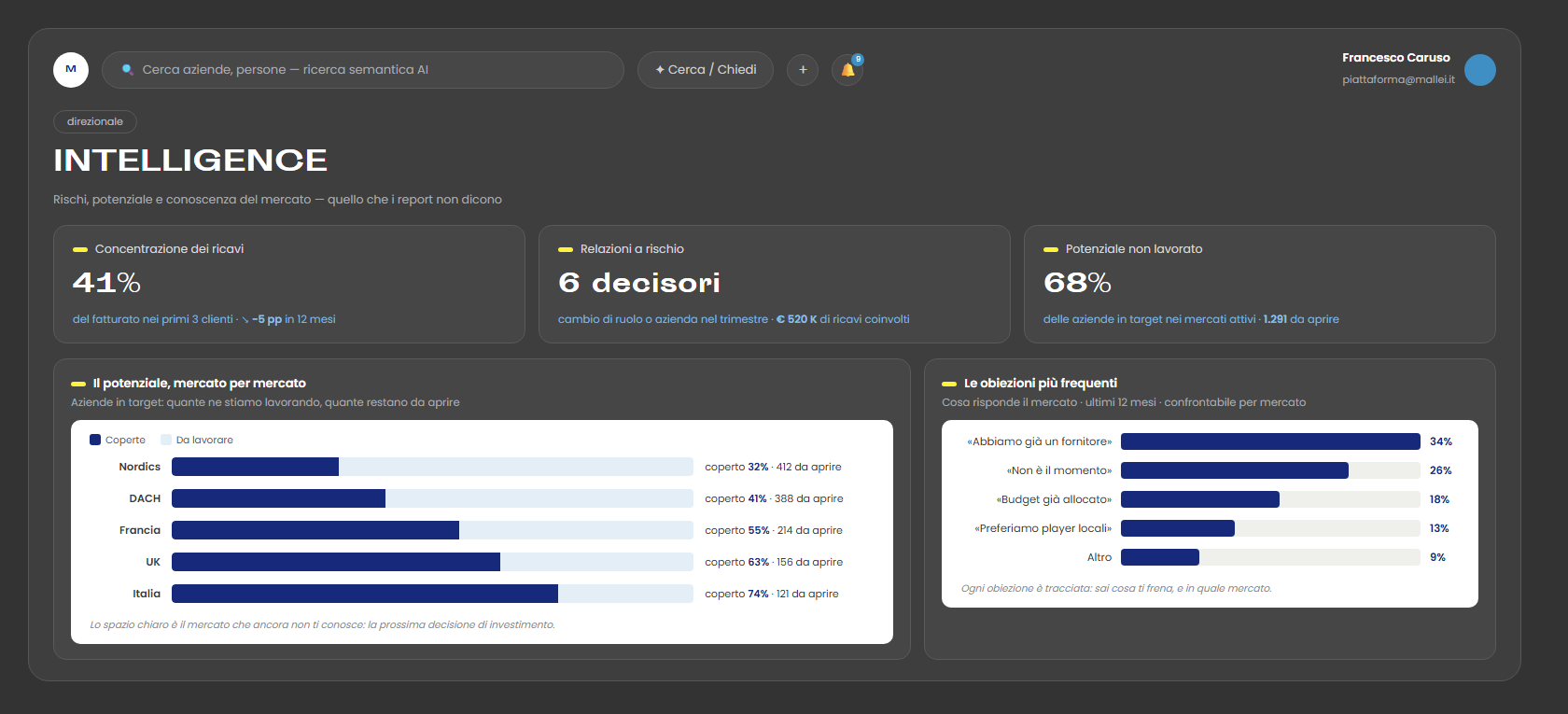Click the «Abbiamo già un fornitore» bar

[1270, 441]
